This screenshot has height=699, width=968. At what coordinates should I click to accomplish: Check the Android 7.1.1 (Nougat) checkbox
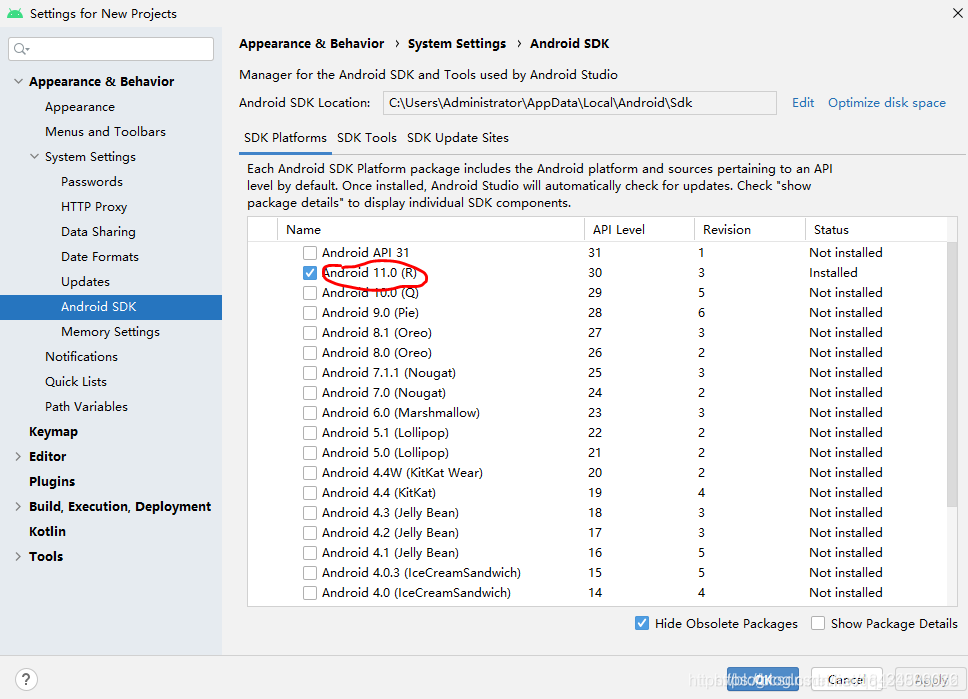tap(310, 373)
